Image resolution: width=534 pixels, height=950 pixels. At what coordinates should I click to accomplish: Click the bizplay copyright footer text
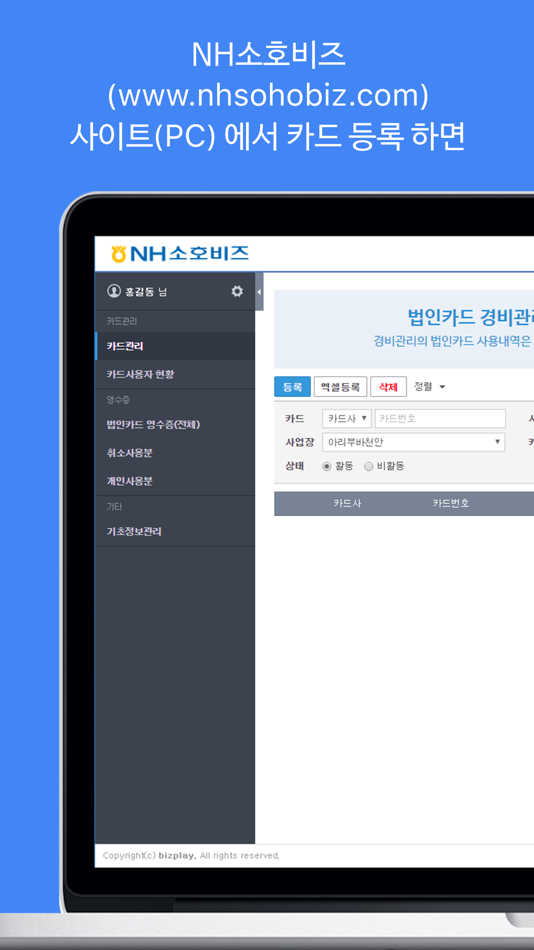pyautogui.click(x=191, y=855)
